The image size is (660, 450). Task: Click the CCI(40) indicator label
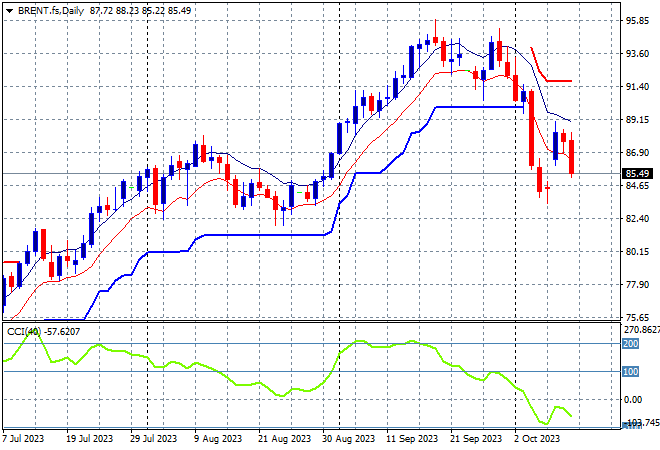(24, 332)
